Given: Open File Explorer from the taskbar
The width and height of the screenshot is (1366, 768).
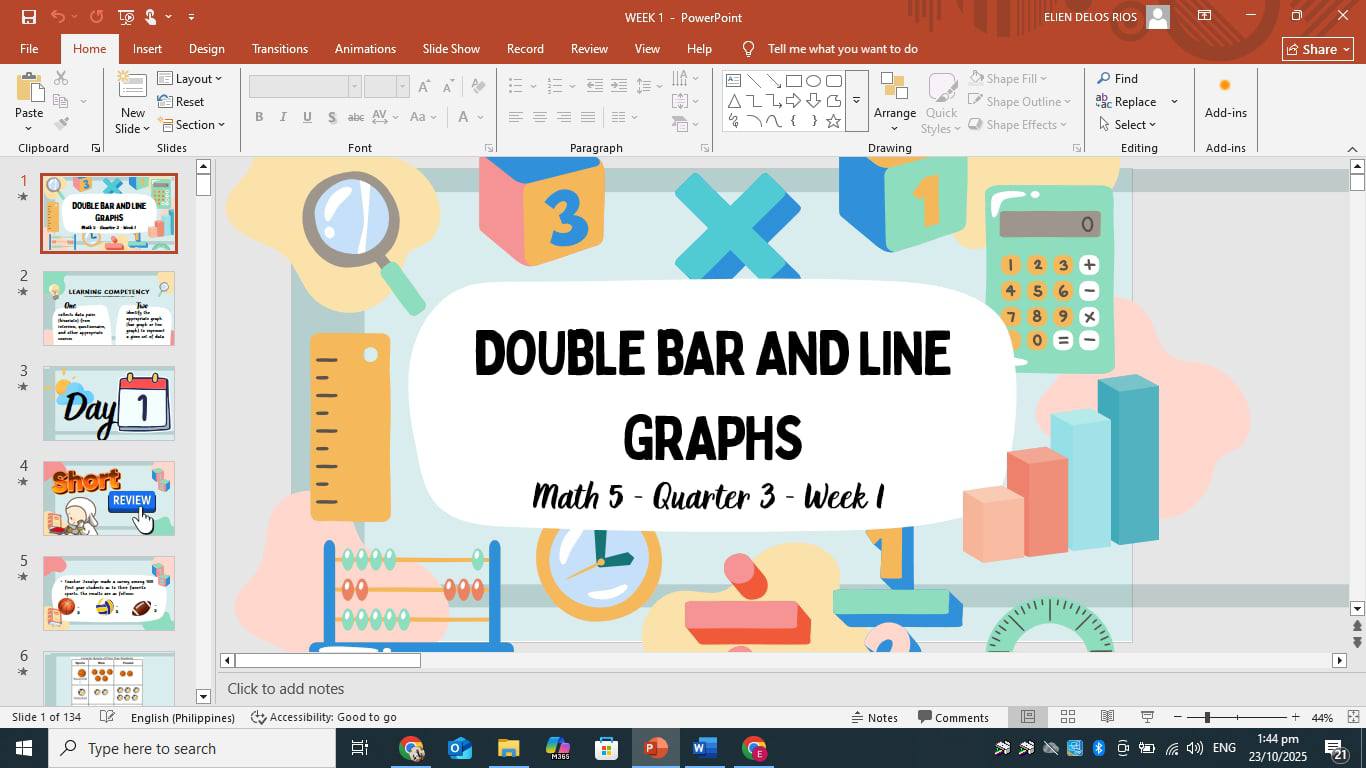Looking at the screenshot, I should 508,748.
